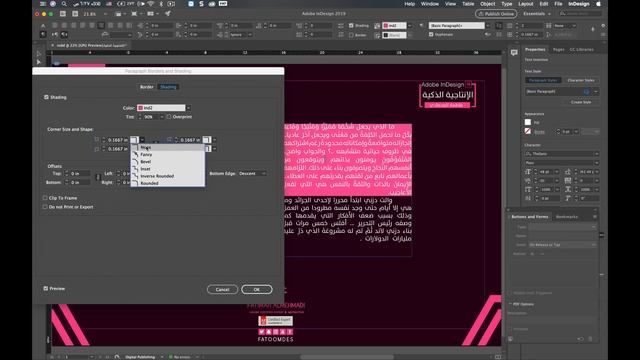Toggle the offsets chain link icon
The height and width of the screenshot is (360, 640).
pyautogui.click(x=98, y=178)
